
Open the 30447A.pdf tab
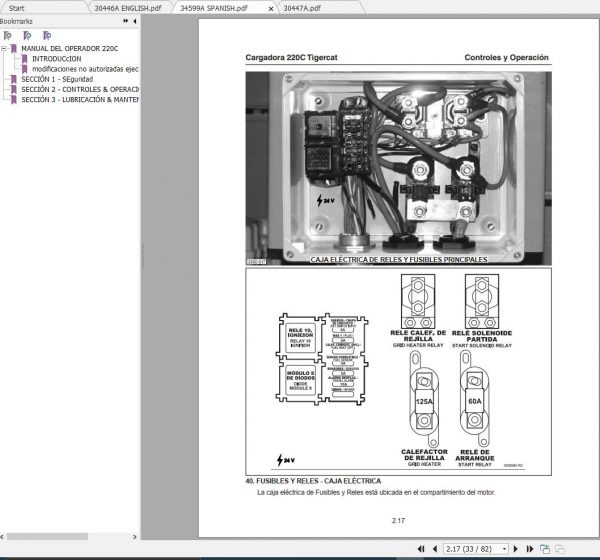tap(302, 8)
